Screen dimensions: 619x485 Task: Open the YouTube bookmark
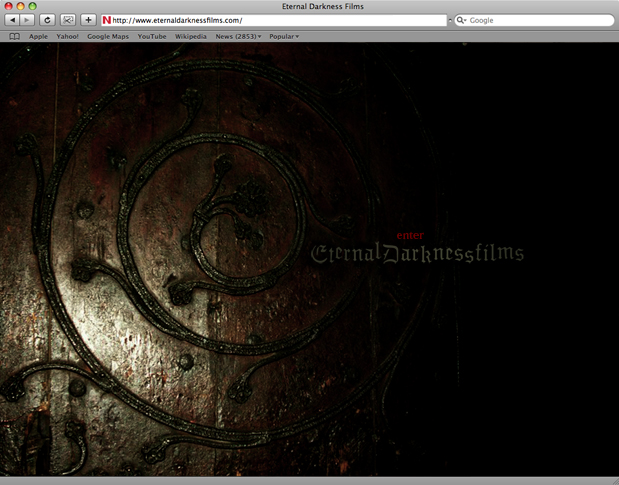pyautogui.click(x=152, y=36)
